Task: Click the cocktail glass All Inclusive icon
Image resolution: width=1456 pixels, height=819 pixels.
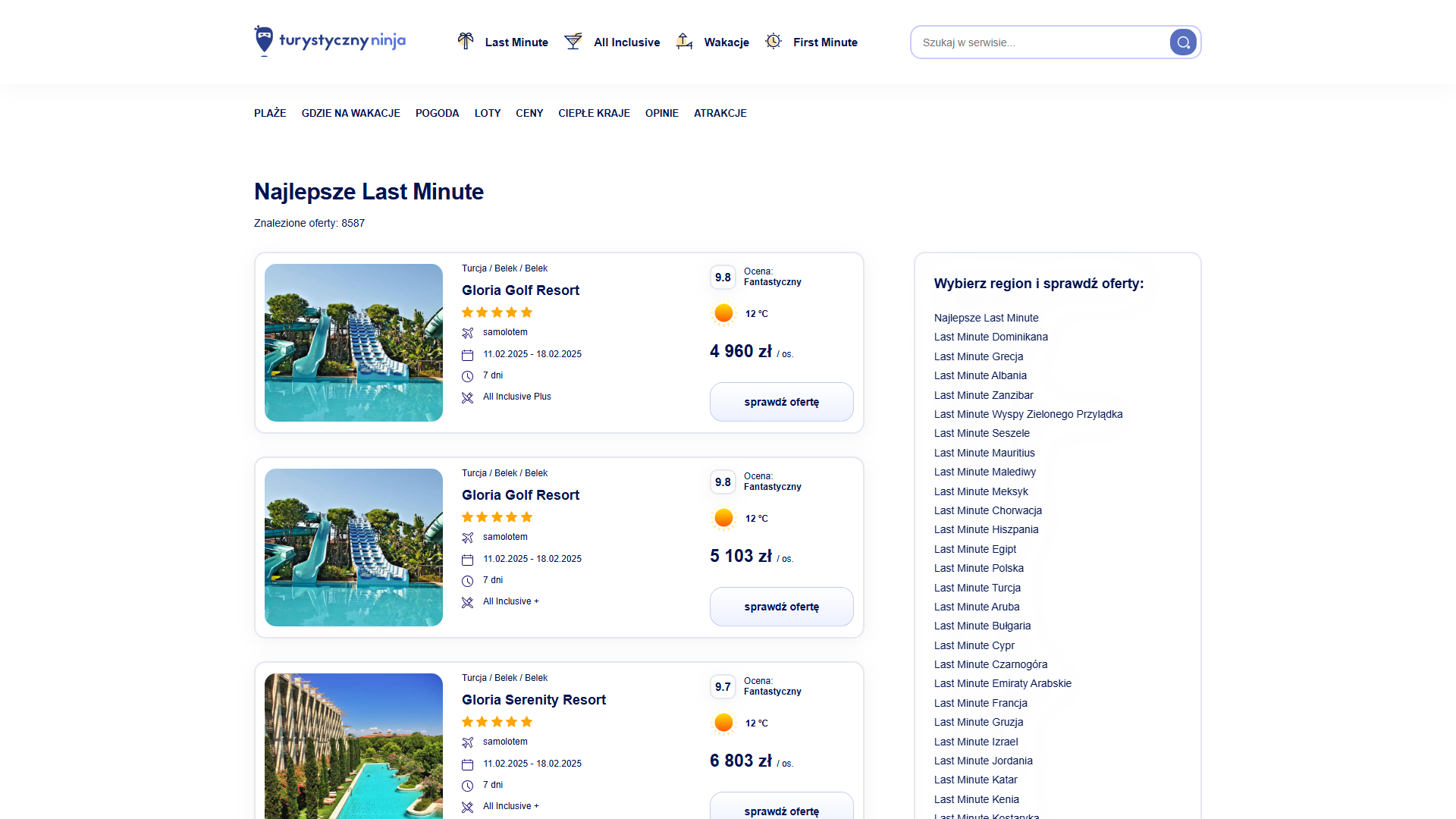Action: (x=573, y=41)
